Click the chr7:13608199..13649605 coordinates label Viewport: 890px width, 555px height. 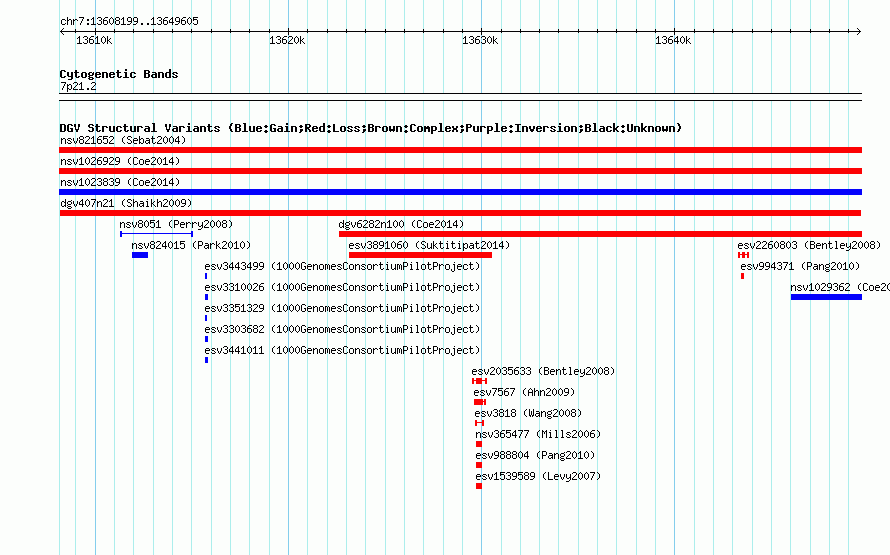click(x=129, y=22)
